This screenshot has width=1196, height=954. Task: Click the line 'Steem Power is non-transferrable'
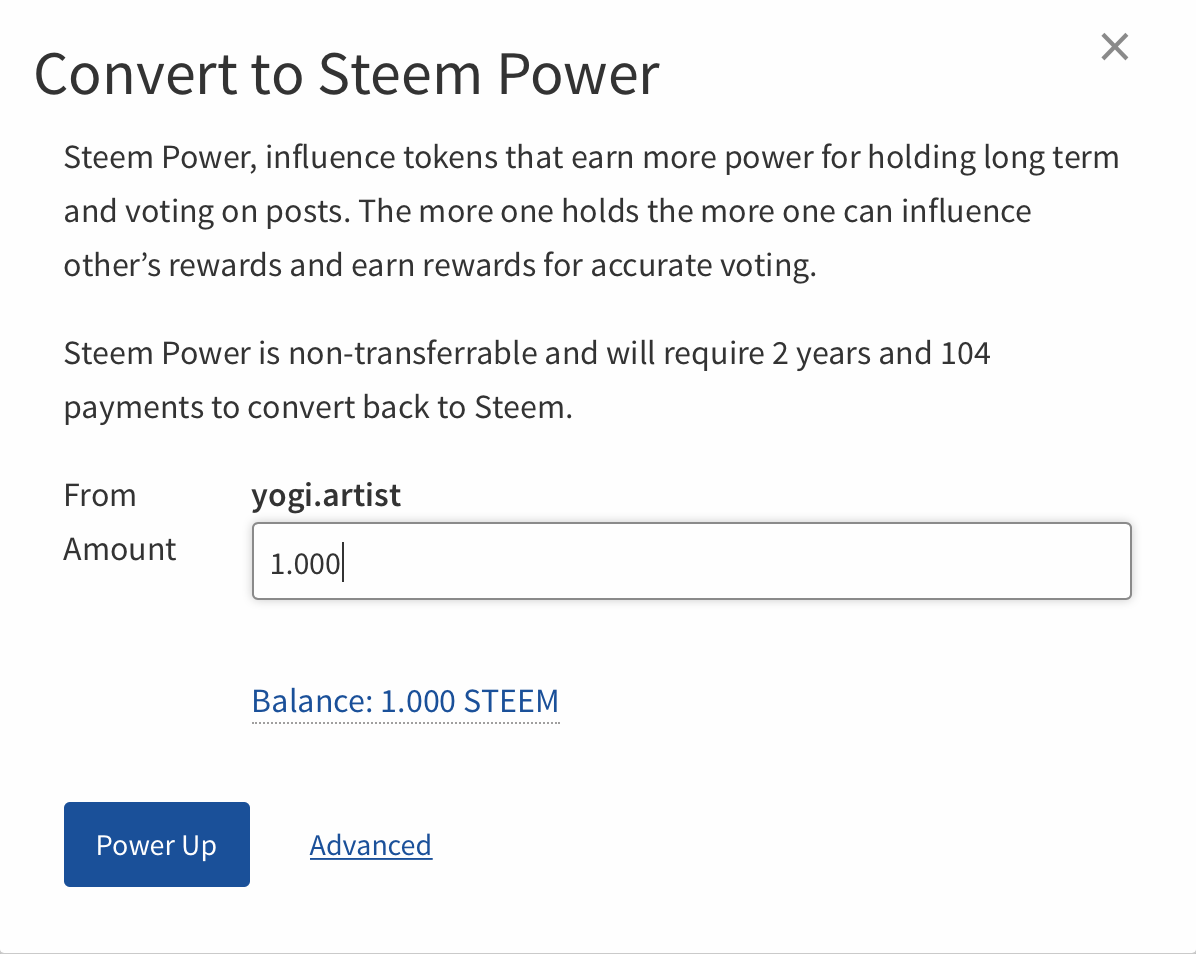pyautogui.click(x=526, y=353)
